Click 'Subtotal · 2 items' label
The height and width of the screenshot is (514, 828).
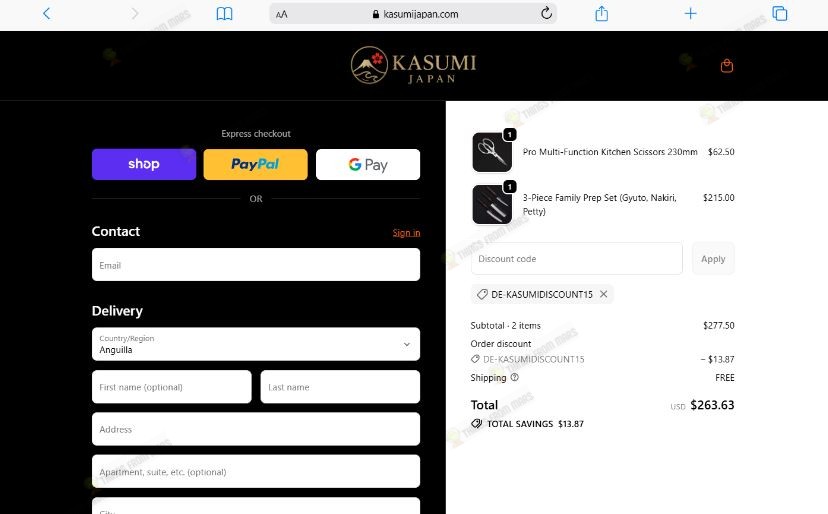pos(505,325)
